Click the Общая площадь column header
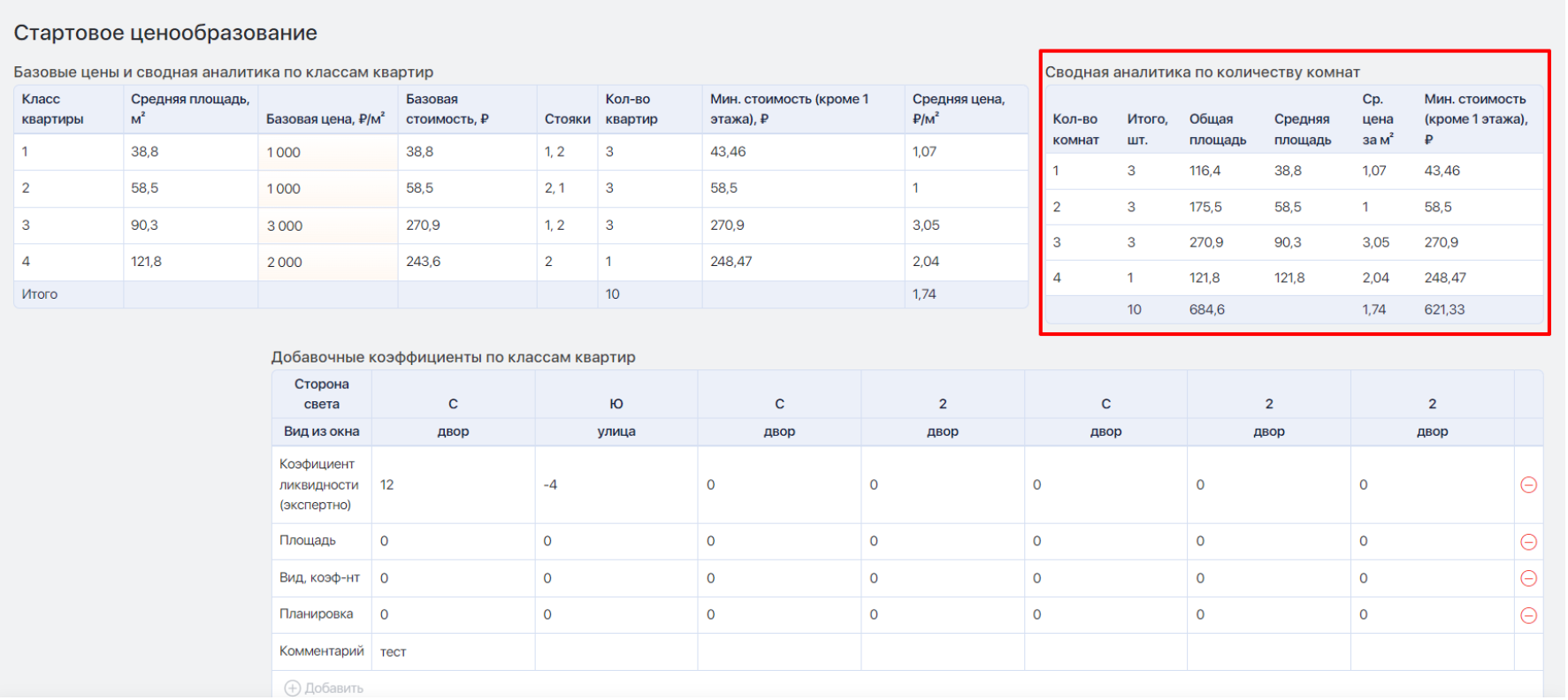The image size is (1568, 700). pyautogui.click(x=1218, y=129)
